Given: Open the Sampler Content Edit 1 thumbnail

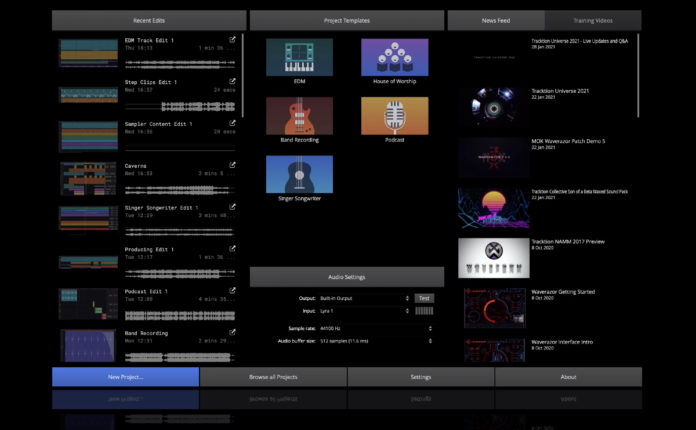Looking at the screenshot, I should pos(88,137).
